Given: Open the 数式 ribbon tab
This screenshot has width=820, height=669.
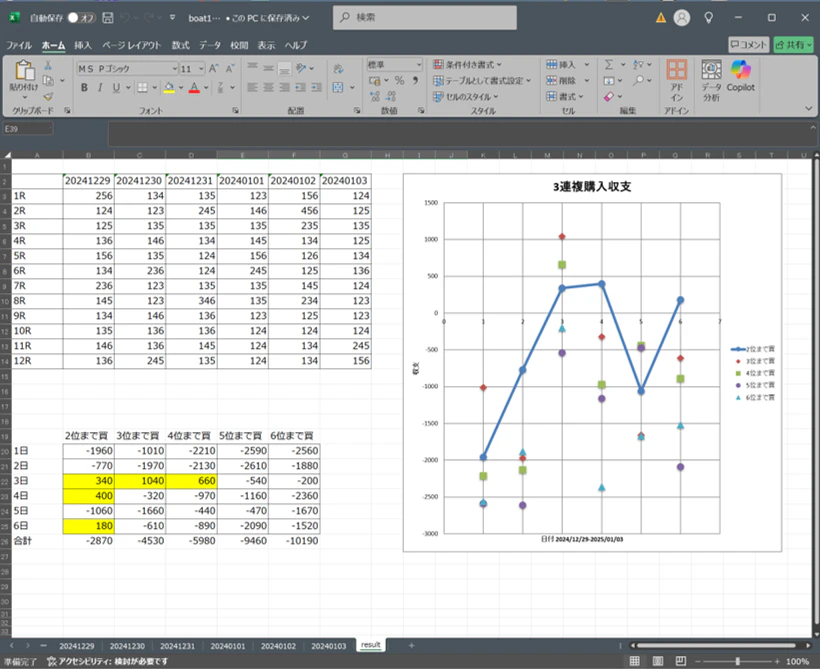Looking at the screenshot, I should click(x=180, y=46).
